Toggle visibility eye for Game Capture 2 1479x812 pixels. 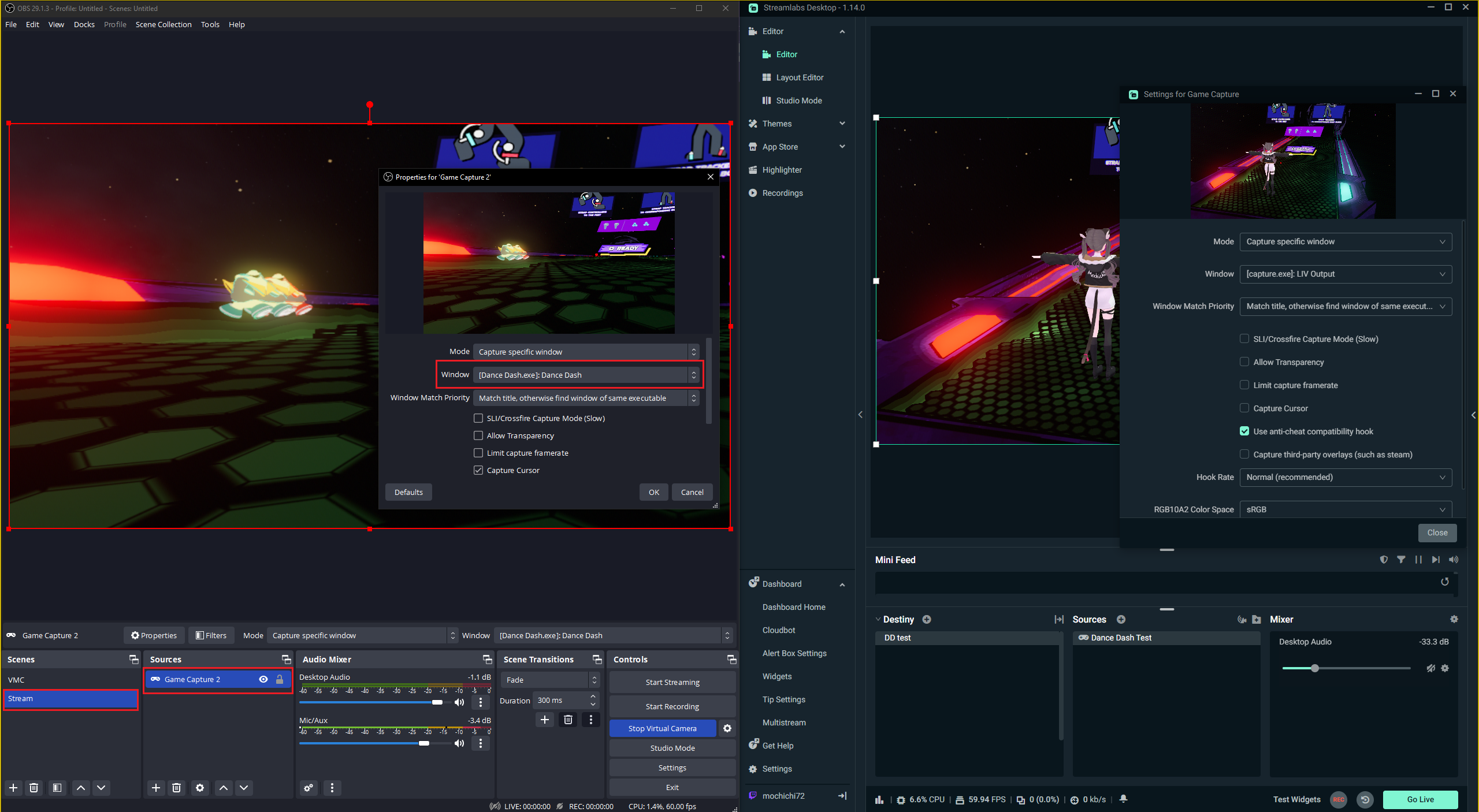pyautogui.click(x=263, y=679)
